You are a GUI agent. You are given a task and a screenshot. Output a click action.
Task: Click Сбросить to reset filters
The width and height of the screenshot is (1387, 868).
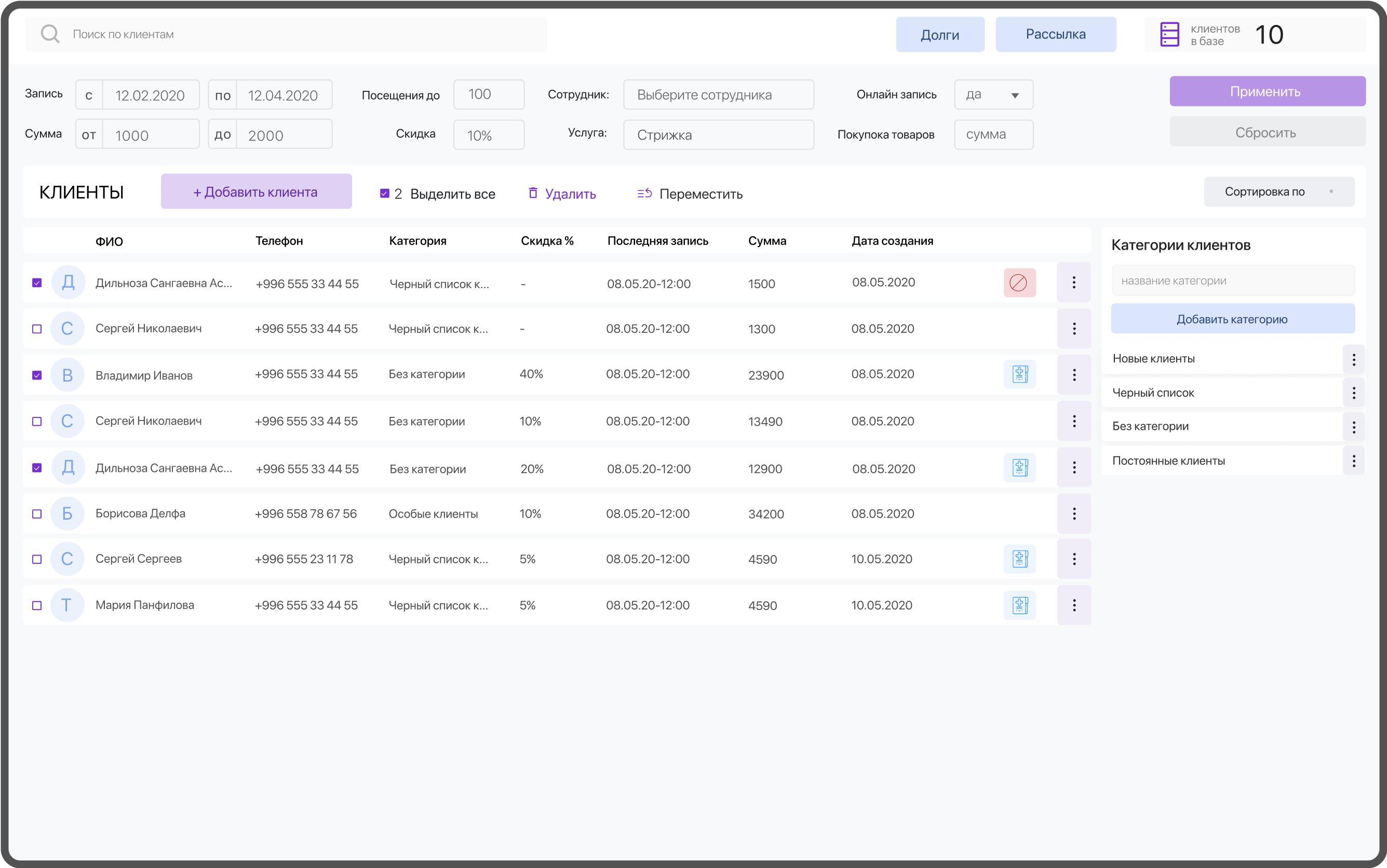(1268, 132)
